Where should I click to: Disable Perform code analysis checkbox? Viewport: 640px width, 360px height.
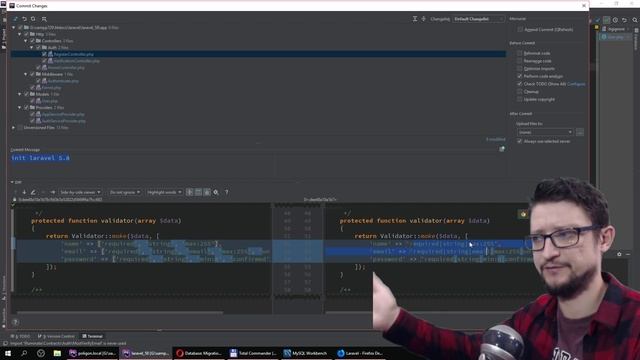pos(520,76)
